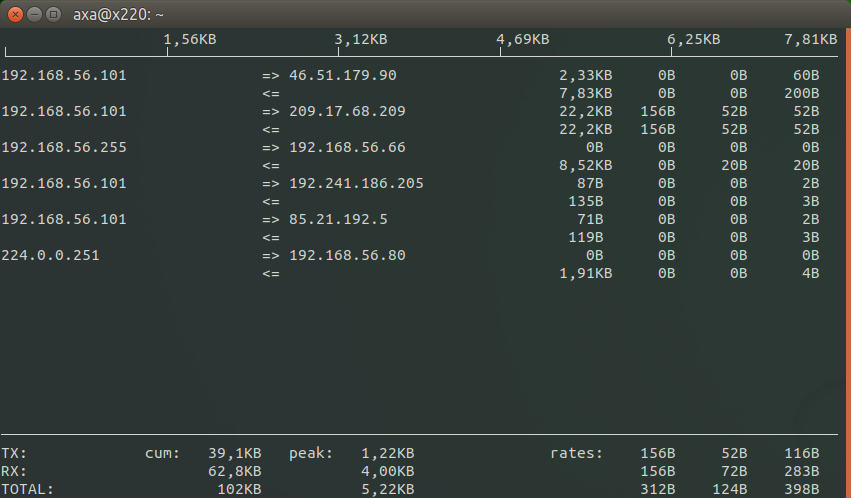
Task: Click the 119B received value
Action: [586, 237]
